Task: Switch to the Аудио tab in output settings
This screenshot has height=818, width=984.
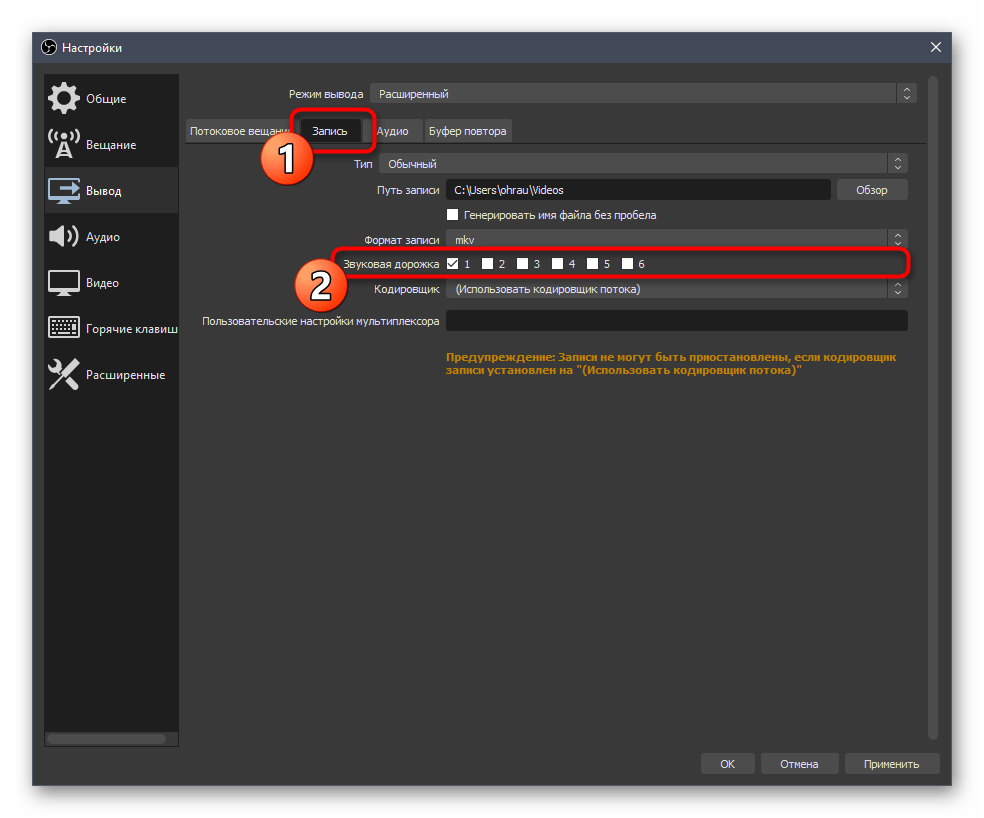Action: pos(392,131)
